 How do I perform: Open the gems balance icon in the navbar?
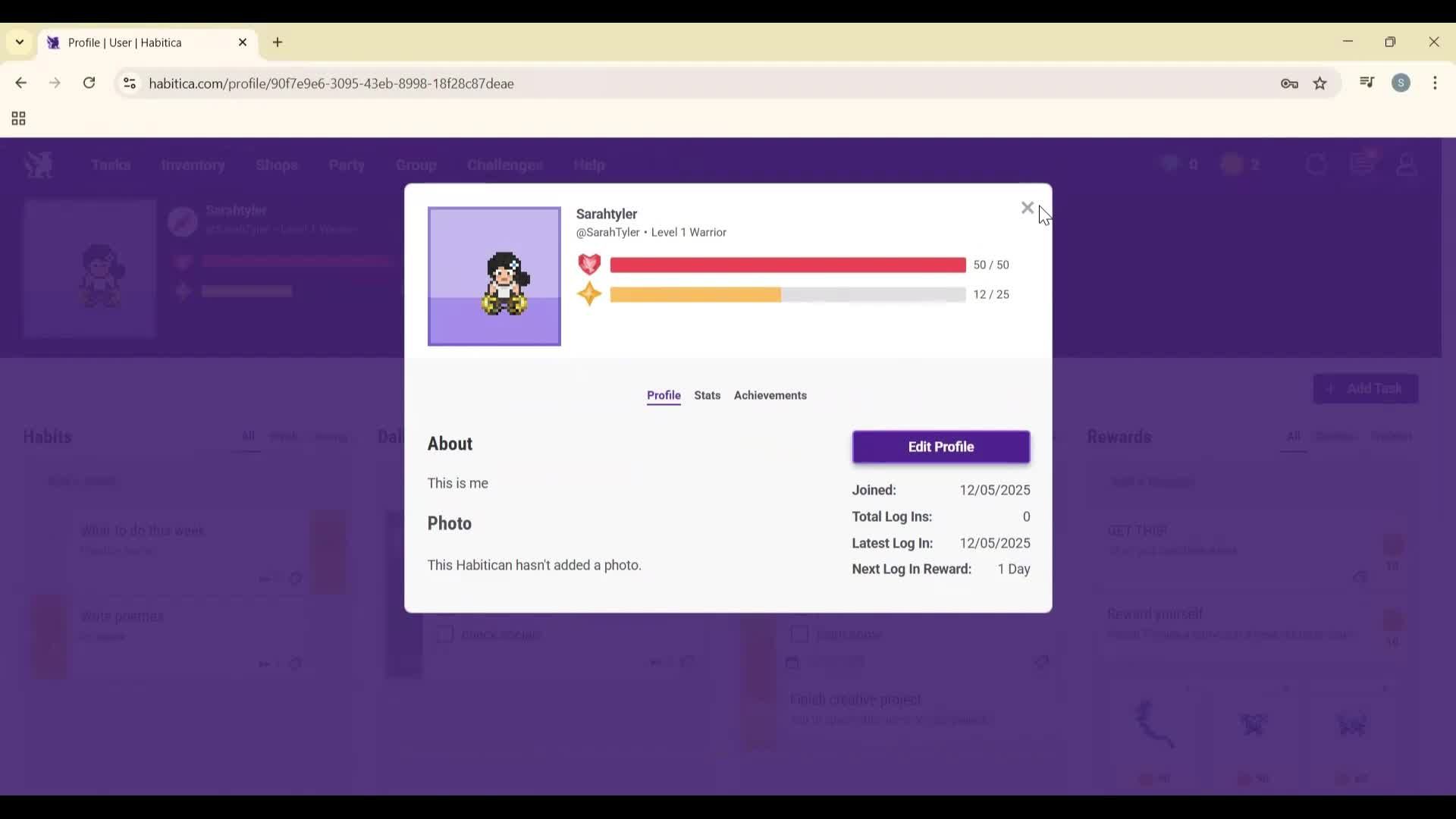(x=1170, y=164)
